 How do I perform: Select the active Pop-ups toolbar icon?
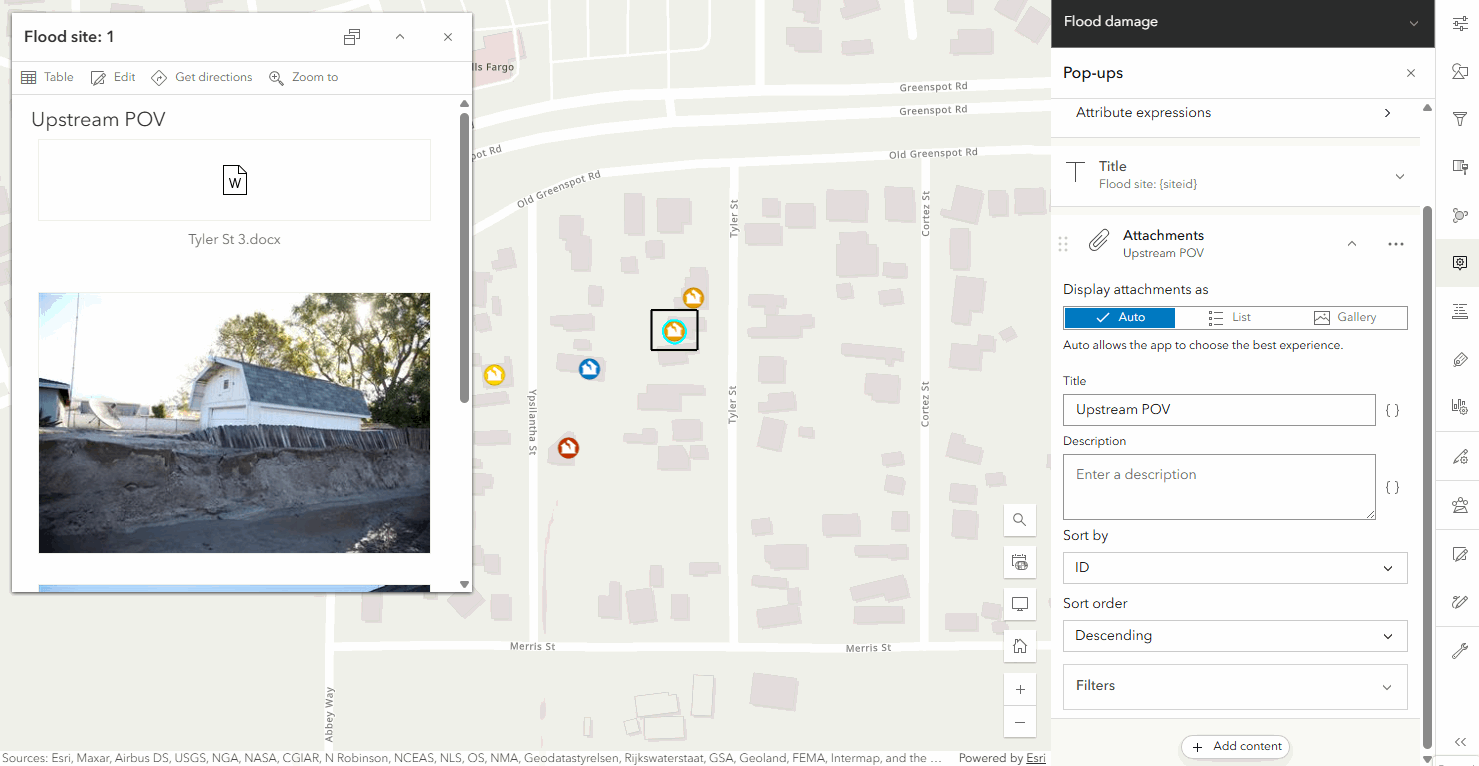(1459, 262)
